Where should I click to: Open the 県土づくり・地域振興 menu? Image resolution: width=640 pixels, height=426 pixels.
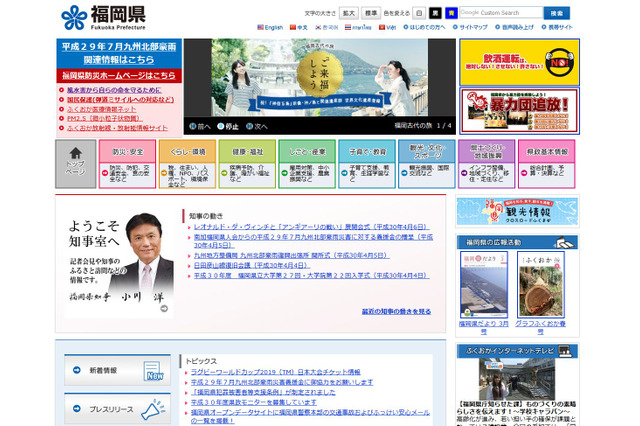[x=487, y=152]
